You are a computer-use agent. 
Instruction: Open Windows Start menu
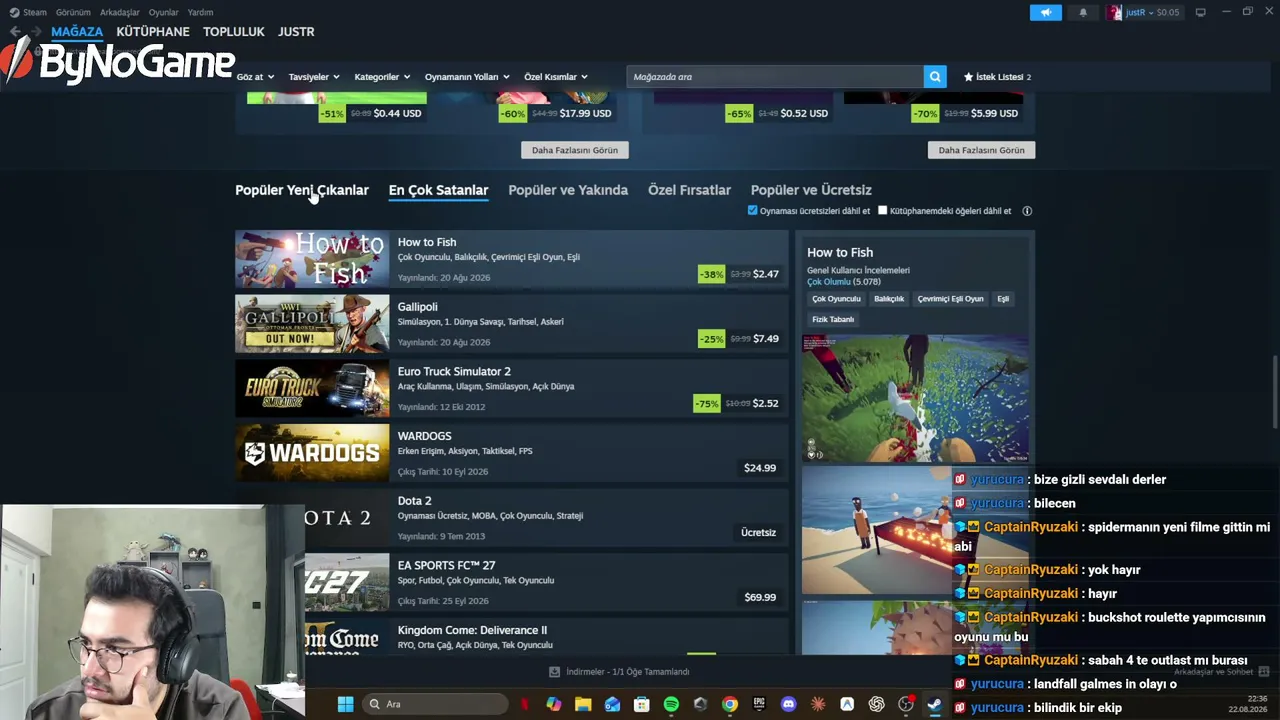coord(345,704)
